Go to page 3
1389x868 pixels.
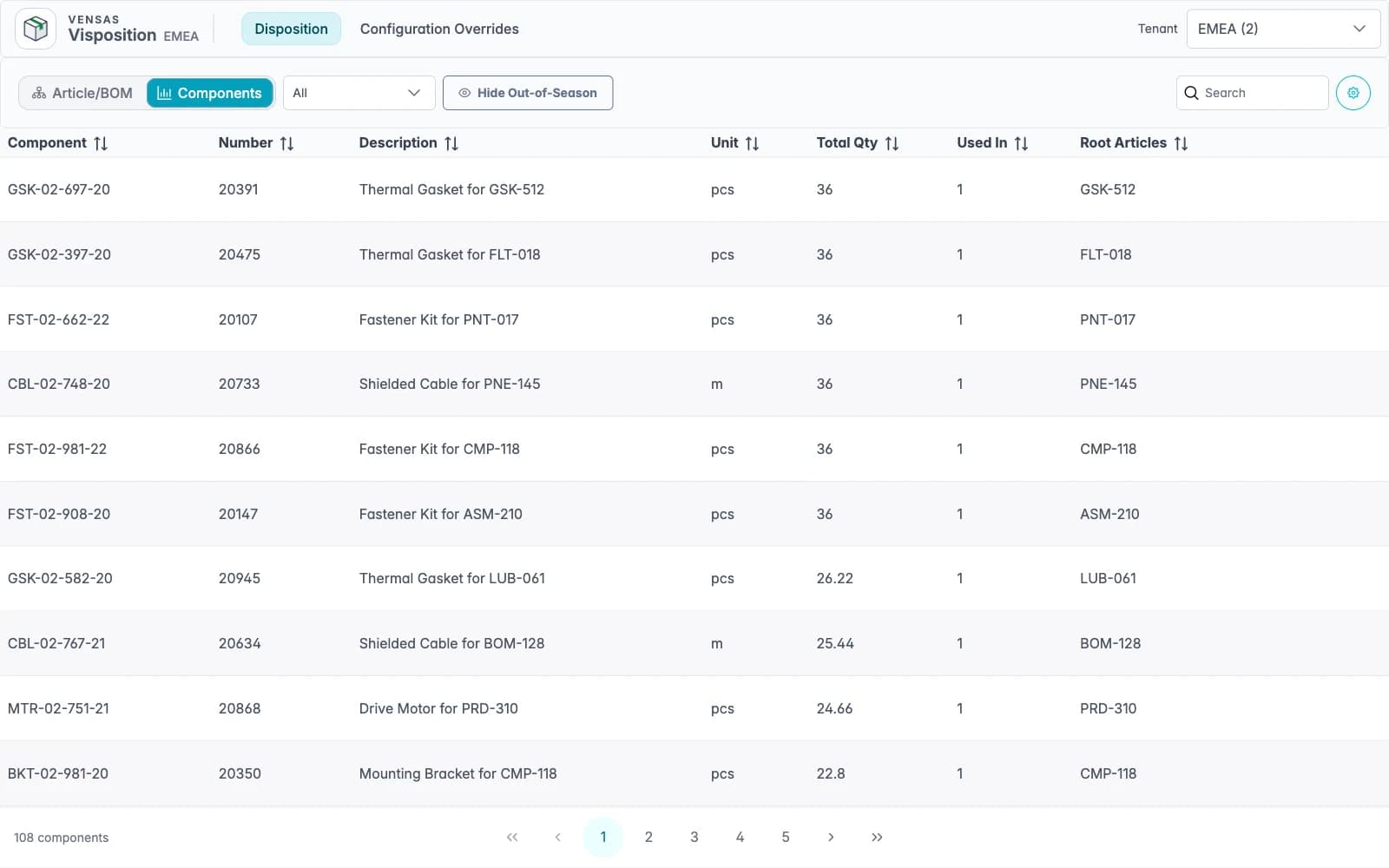[x=694, y=837]
